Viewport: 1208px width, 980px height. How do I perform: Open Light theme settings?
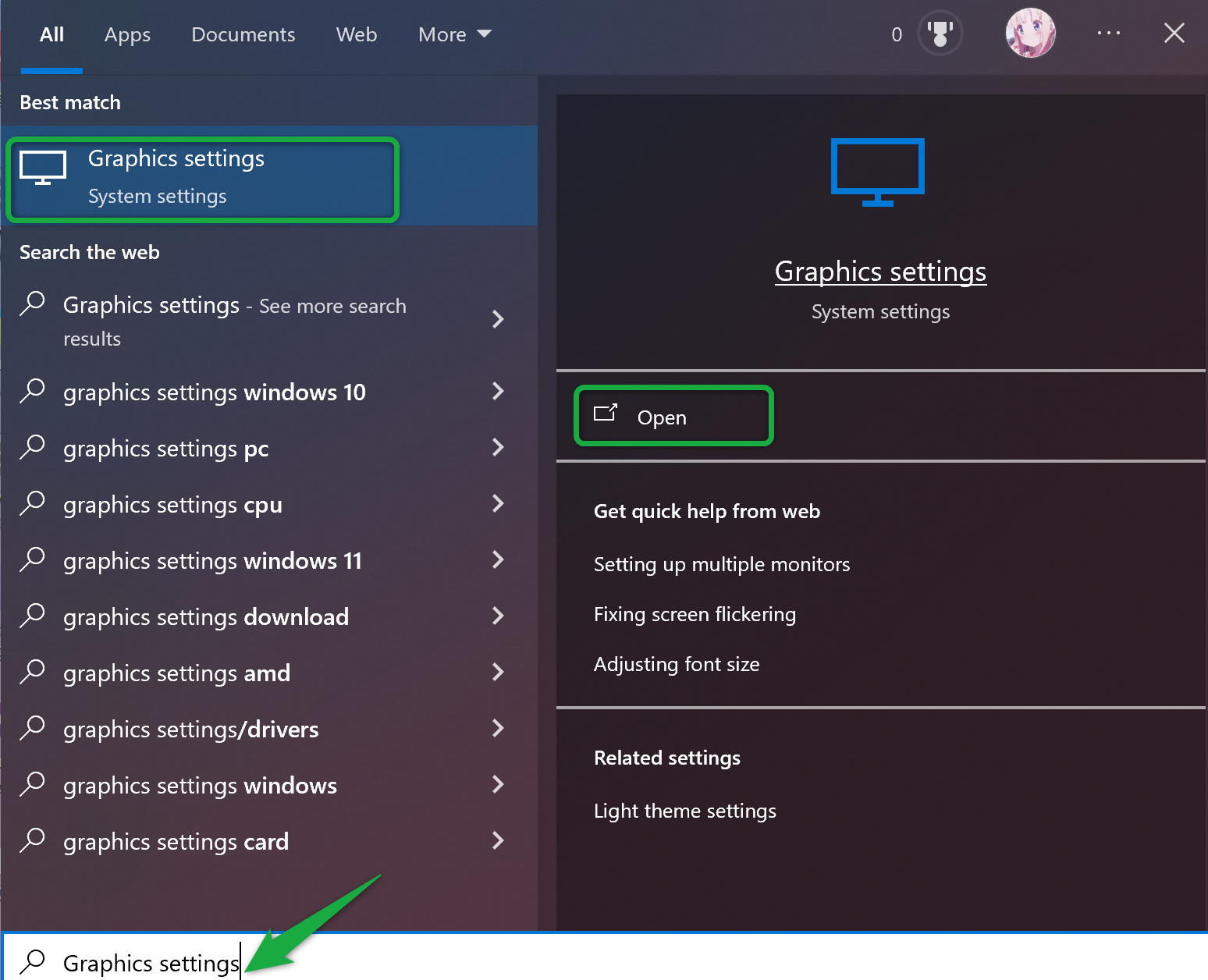coord(684,811)
